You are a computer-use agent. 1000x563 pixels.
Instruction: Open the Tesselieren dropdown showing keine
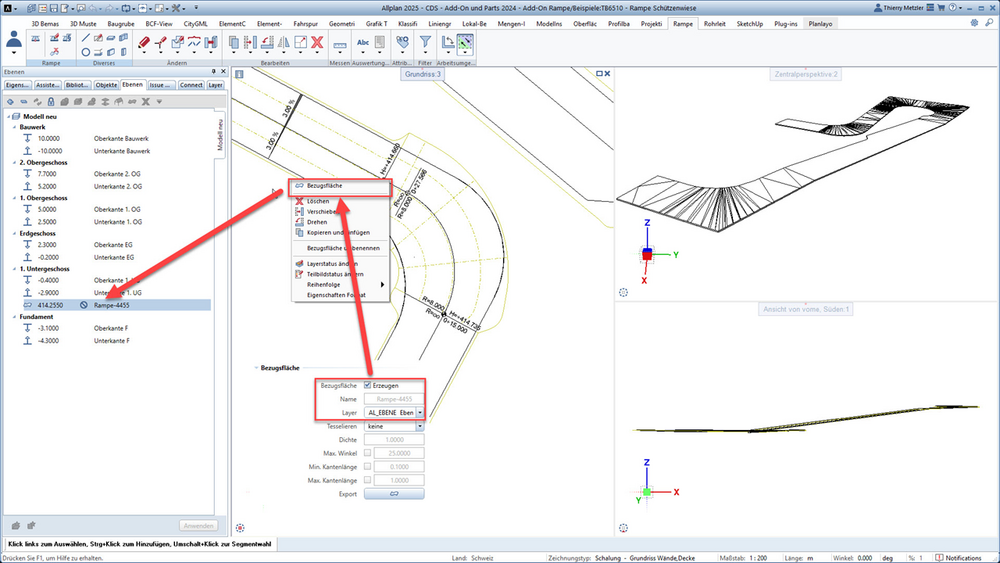393,426
